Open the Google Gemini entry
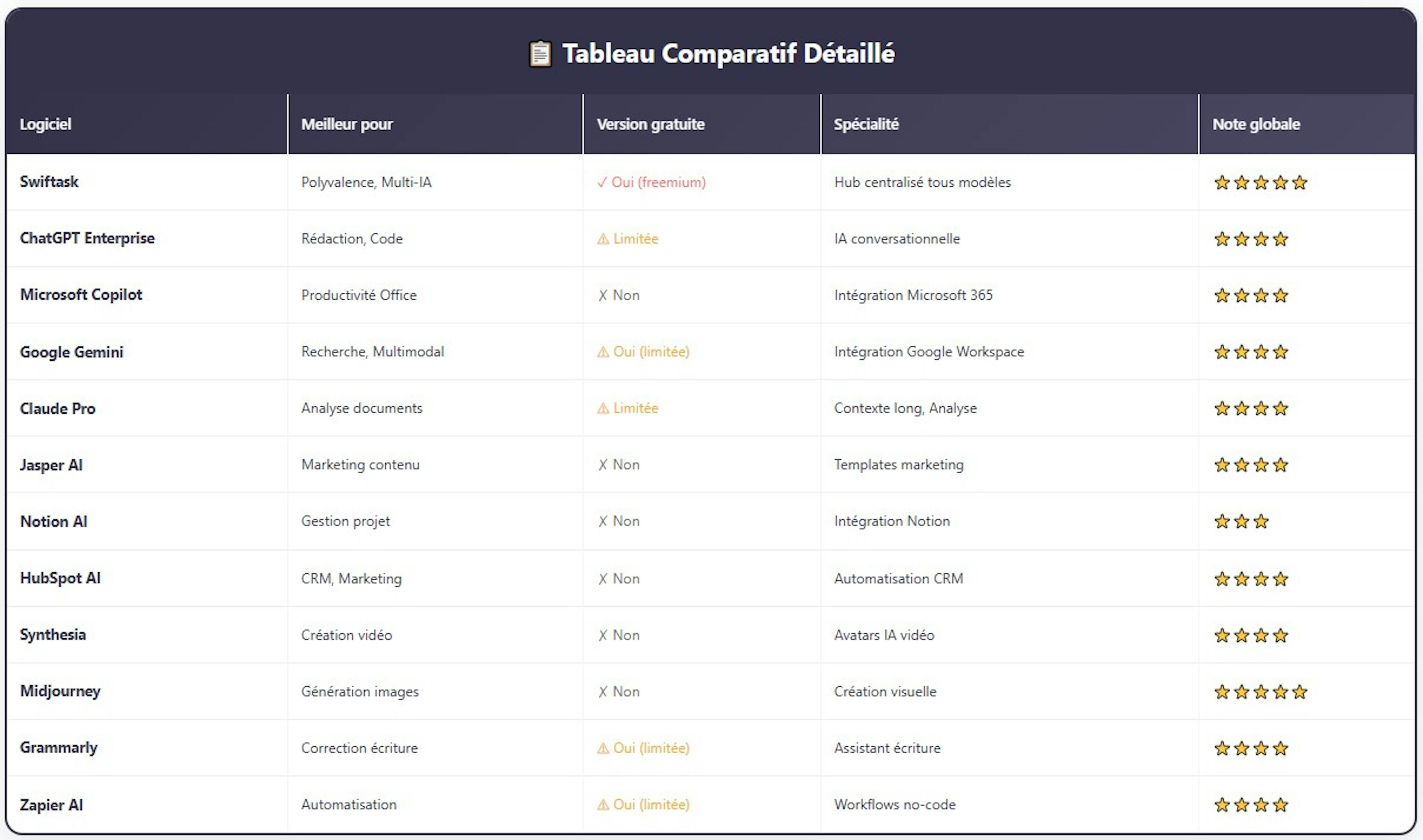Screen dimensions: 1423x840 (72, 352)
